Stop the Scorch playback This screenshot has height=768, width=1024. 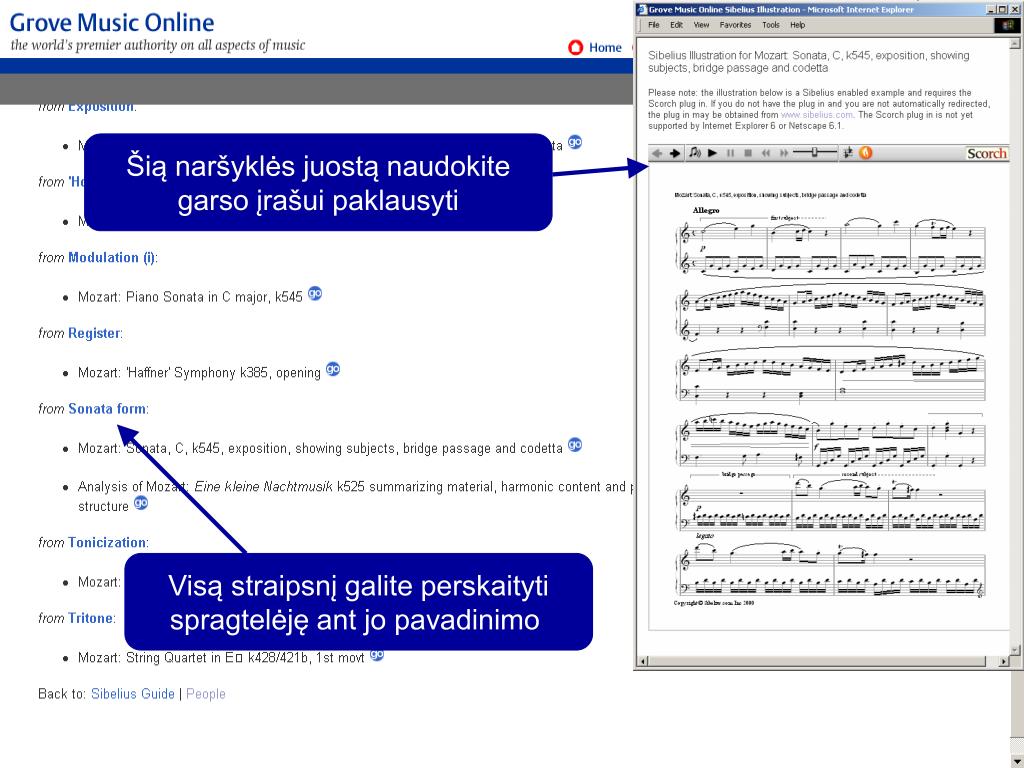point(748,153)
